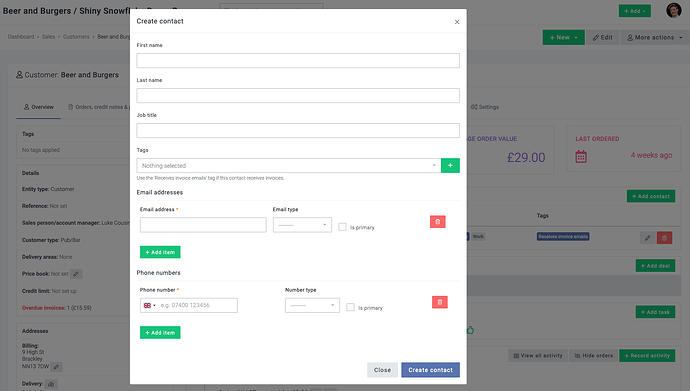The width and height of the screenshot is (690, 391).
Task: Click the '4 weeks ago' text
Action: pyautogui.click(x=651, y=155)
